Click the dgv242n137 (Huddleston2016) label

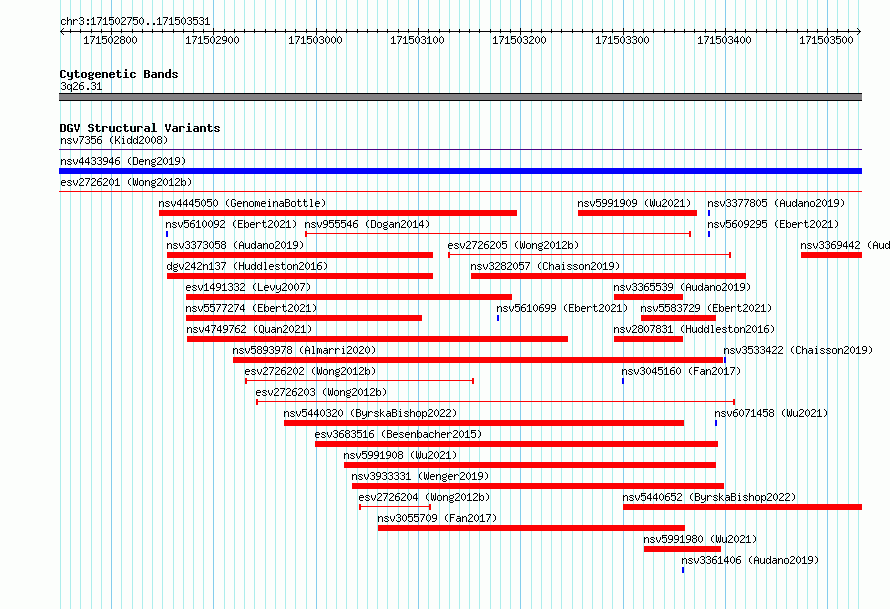(x=247, y=266)
